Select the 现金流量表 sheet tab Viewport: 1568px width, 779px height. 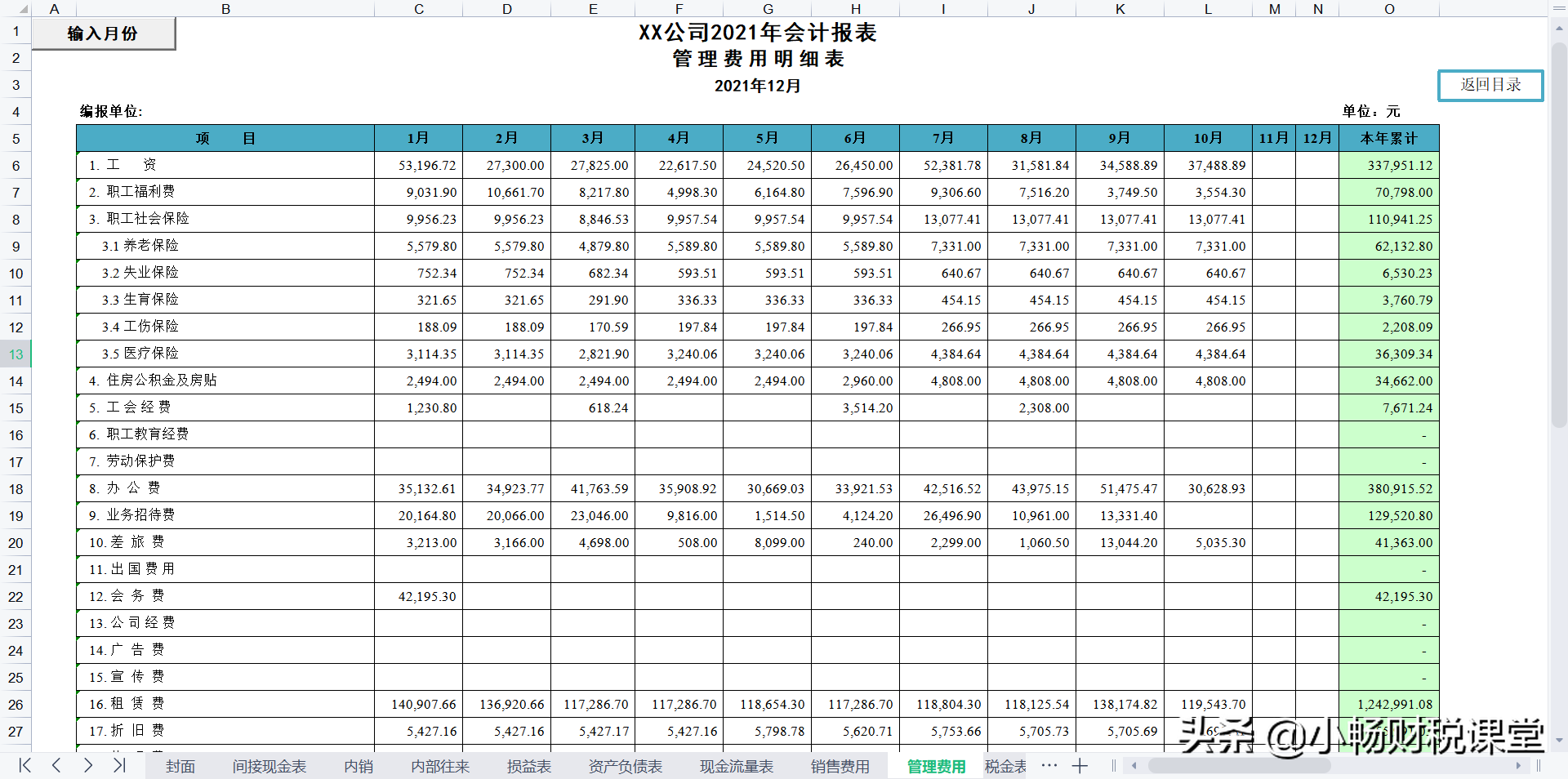(735, 766)
